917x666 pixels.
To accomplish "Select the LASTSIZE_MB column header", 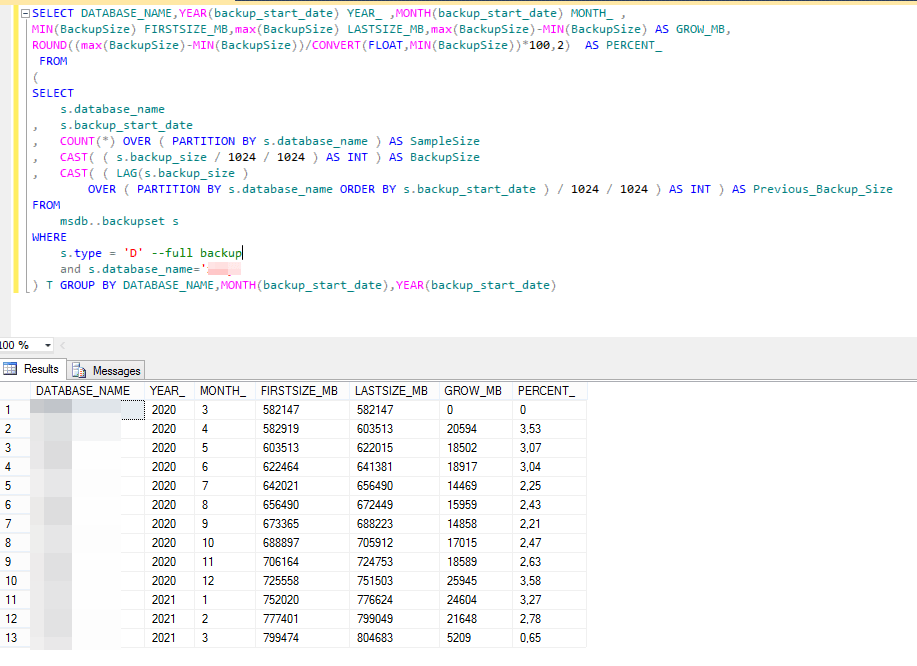I will coord(394,391).
